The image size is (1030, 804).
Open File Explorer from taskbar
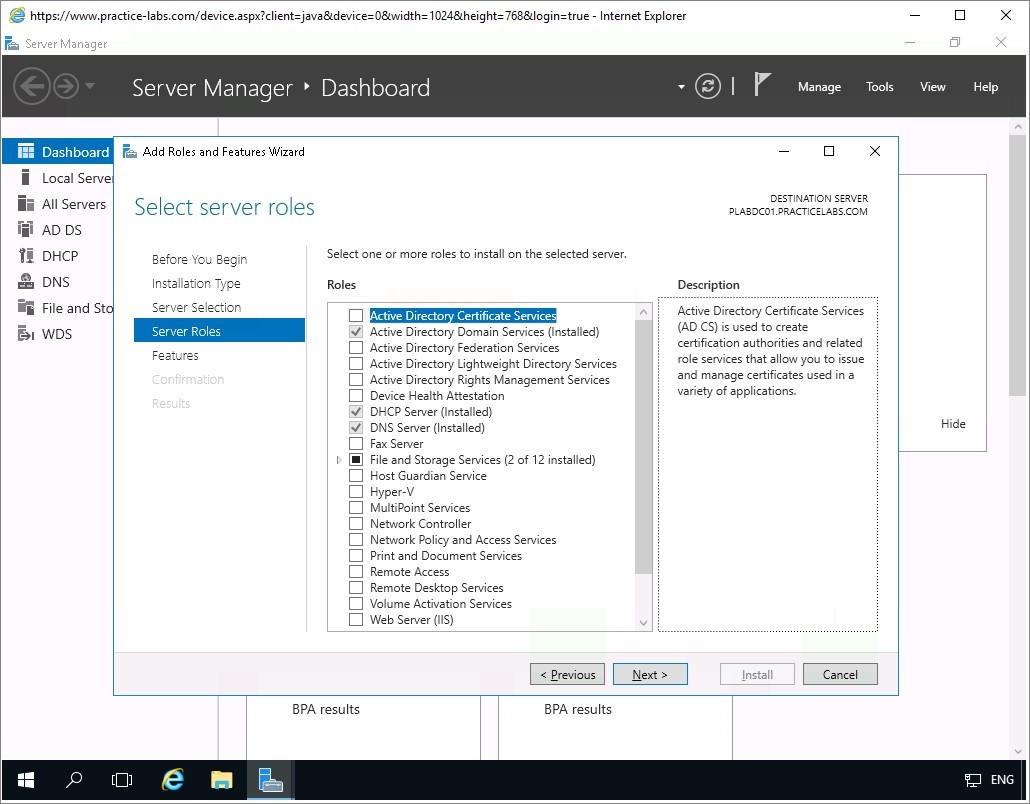[x=221, y=780]
